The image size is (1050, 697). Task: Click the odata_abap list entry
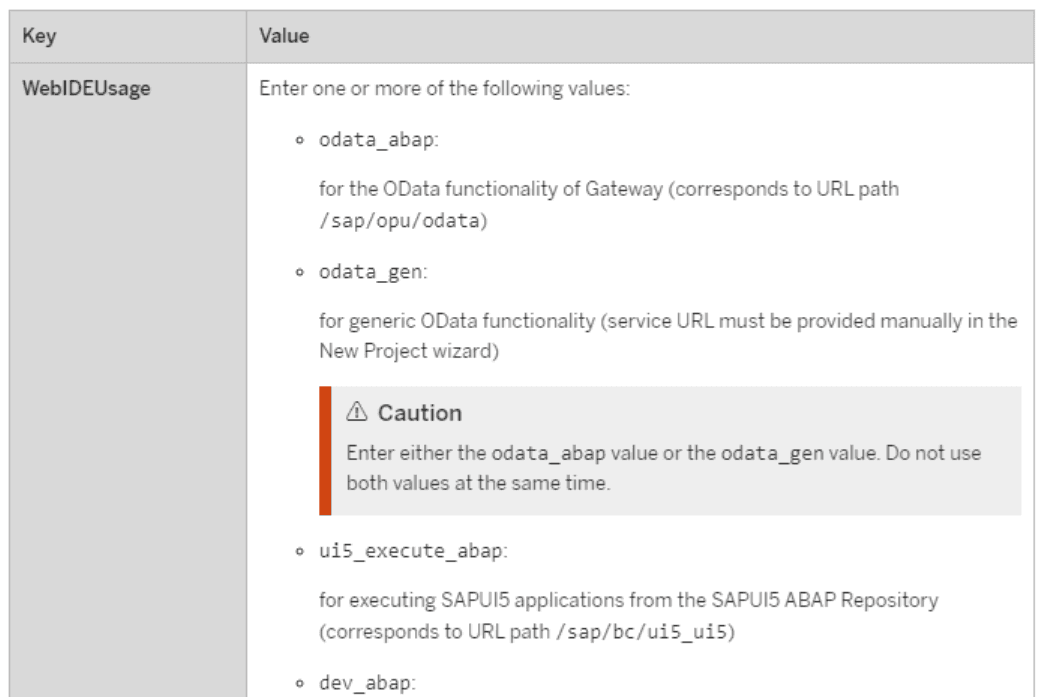pos(378,139)
